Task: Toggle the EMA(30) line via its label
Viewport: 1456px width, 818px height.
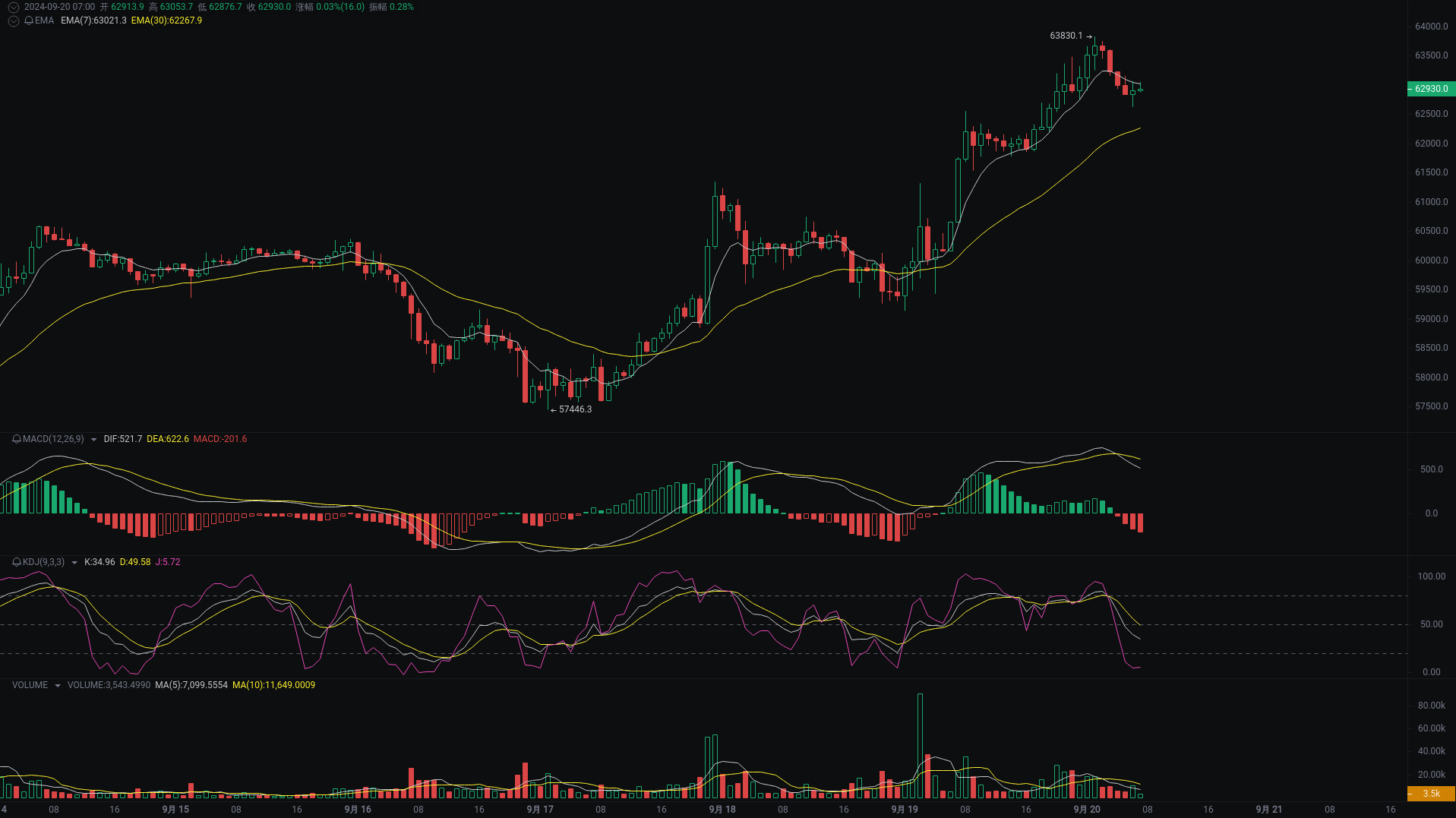Action: (x=166, y=21)
